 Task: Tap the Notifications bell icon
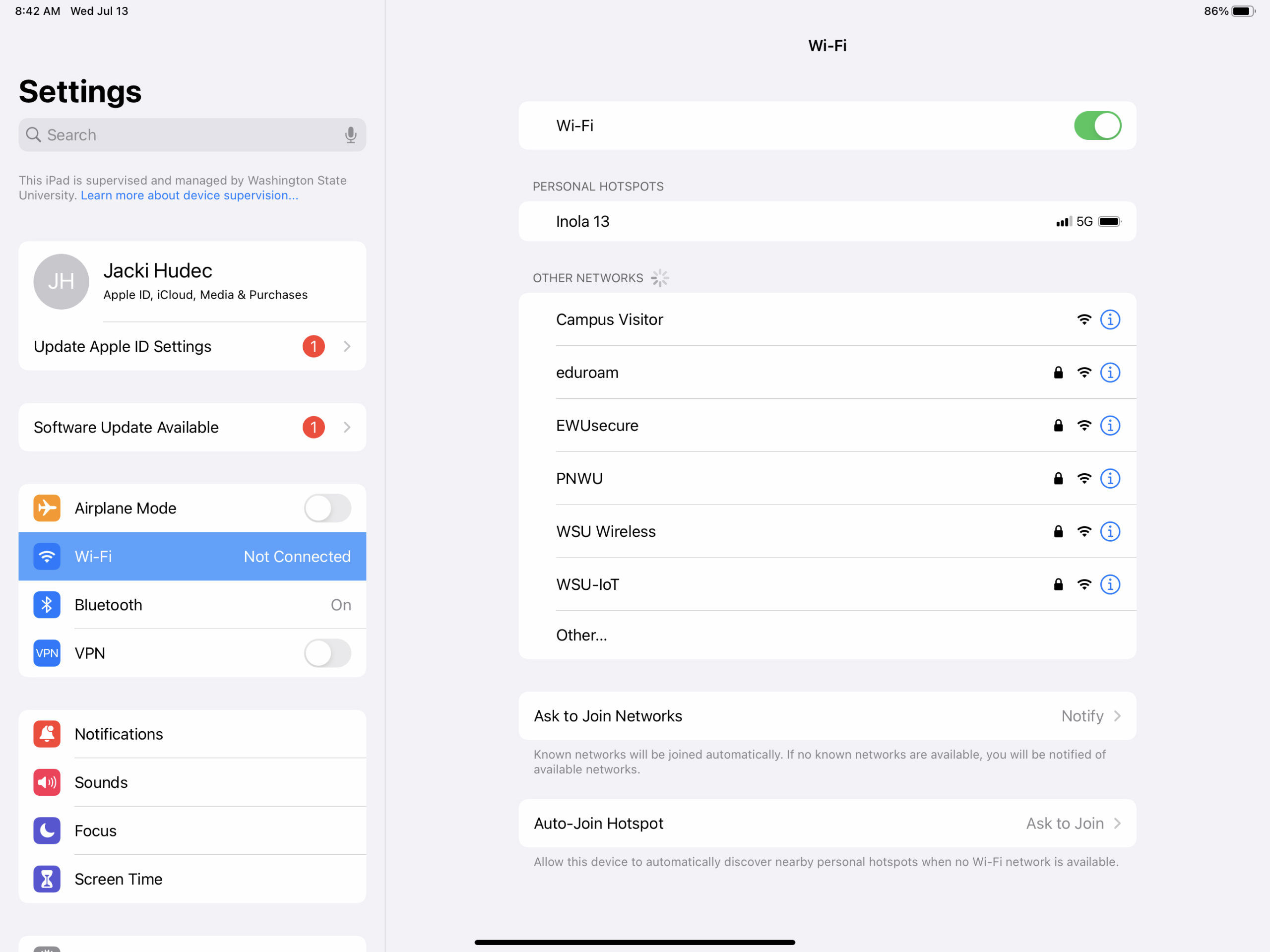(x=47, y=734)
